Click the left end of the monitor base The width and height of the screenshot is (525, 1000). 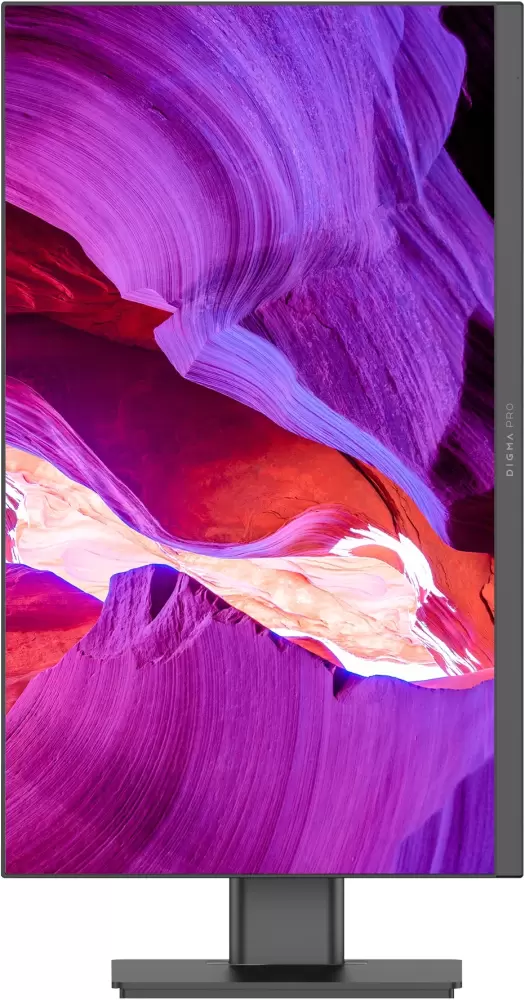coord(134,978)
